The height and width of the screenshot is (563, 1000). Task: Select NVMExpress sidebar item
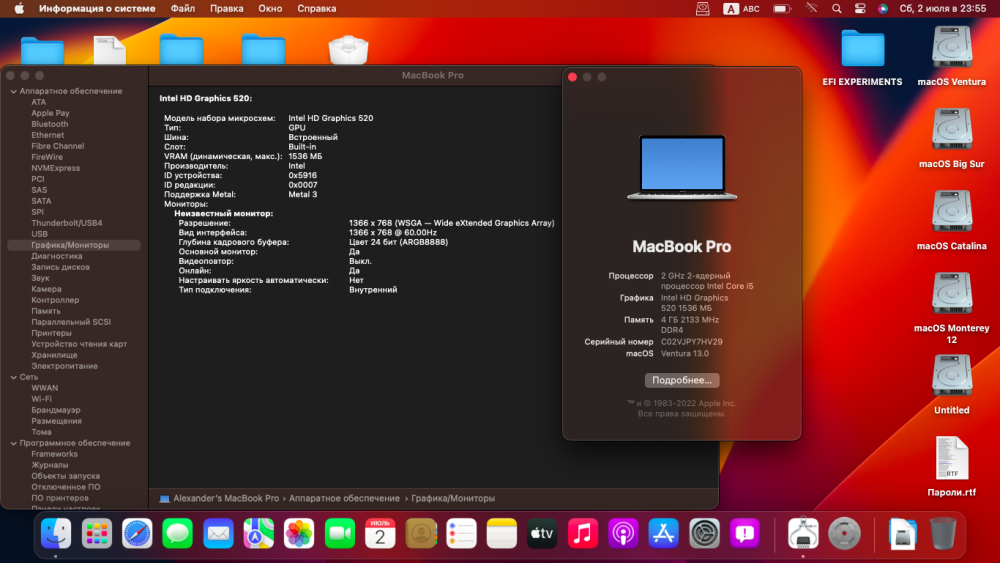coord(55,168)
